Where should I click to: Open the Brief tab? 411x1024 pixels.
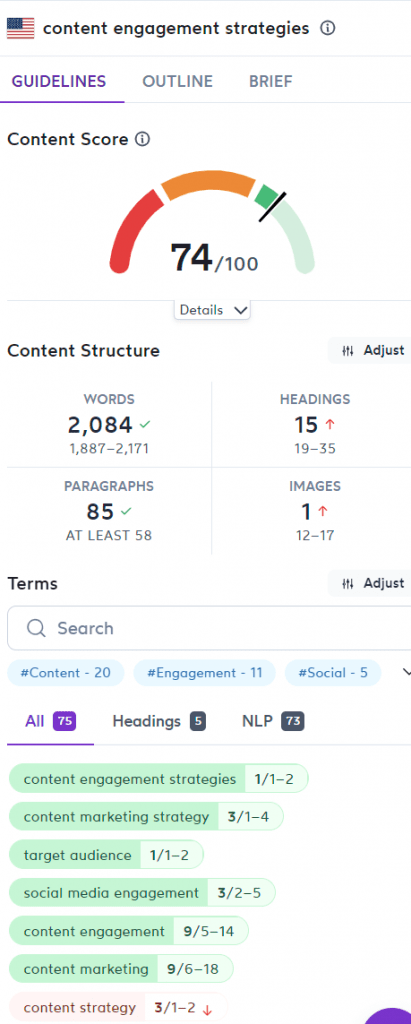[271, 82]
